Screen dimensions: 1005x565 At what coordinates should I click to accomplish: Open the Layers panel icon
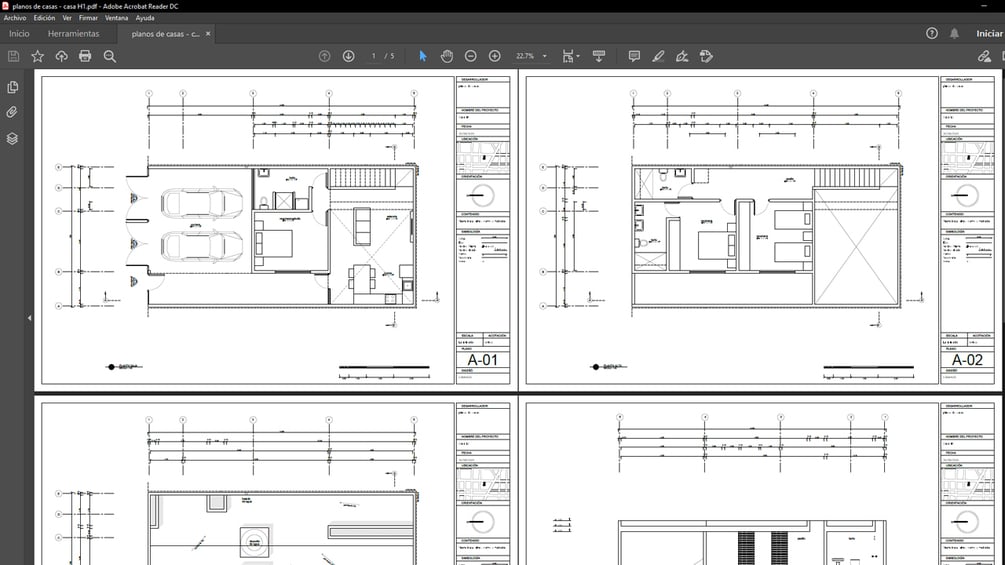12,138
